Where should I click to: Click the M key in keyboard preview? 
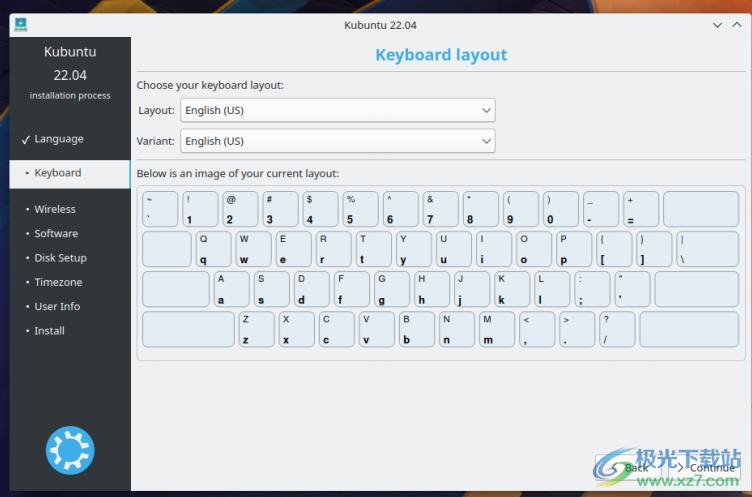pos(497,330)
